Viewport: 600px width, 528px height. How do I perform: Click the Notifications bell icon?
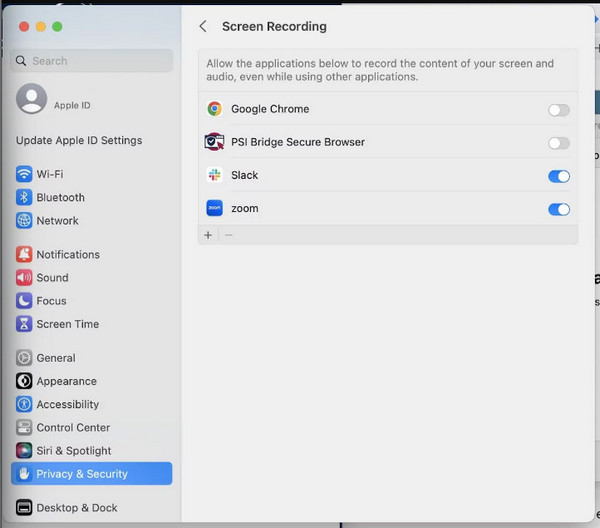point(24,254)
